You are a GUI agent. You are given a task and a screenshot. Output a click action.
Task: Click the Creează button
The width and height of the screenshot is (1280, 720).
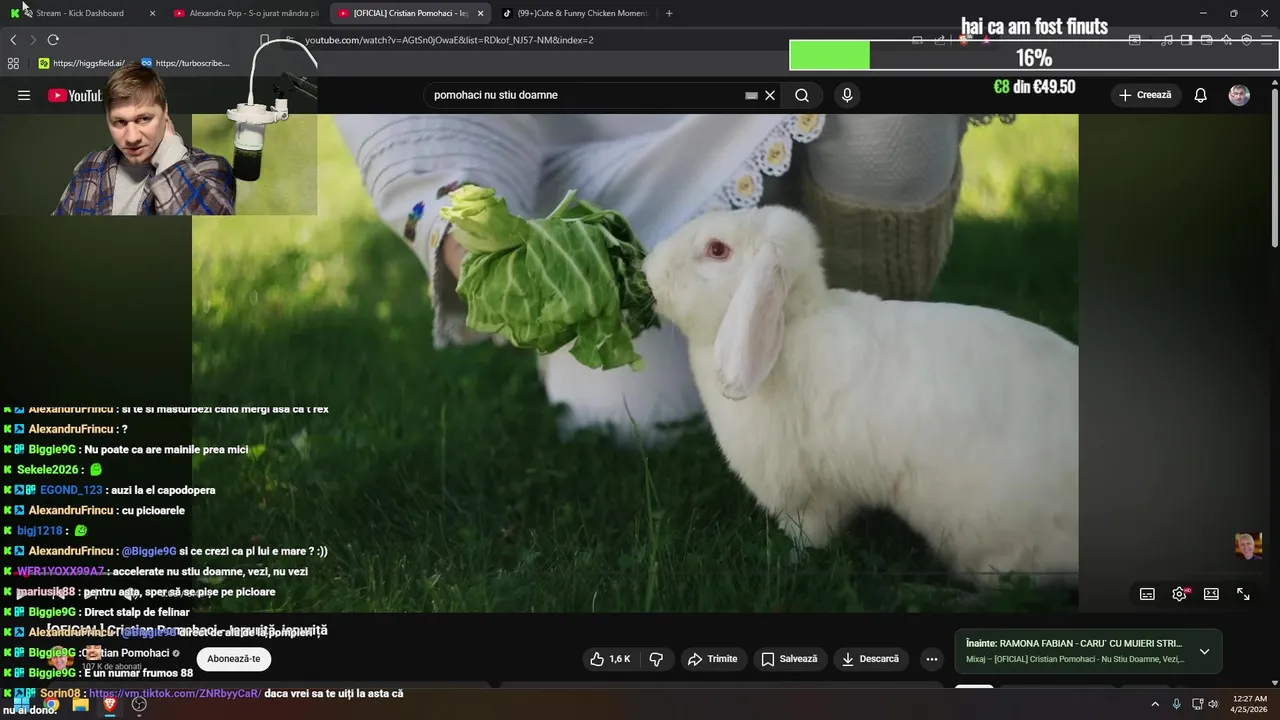coord(1146,95)
